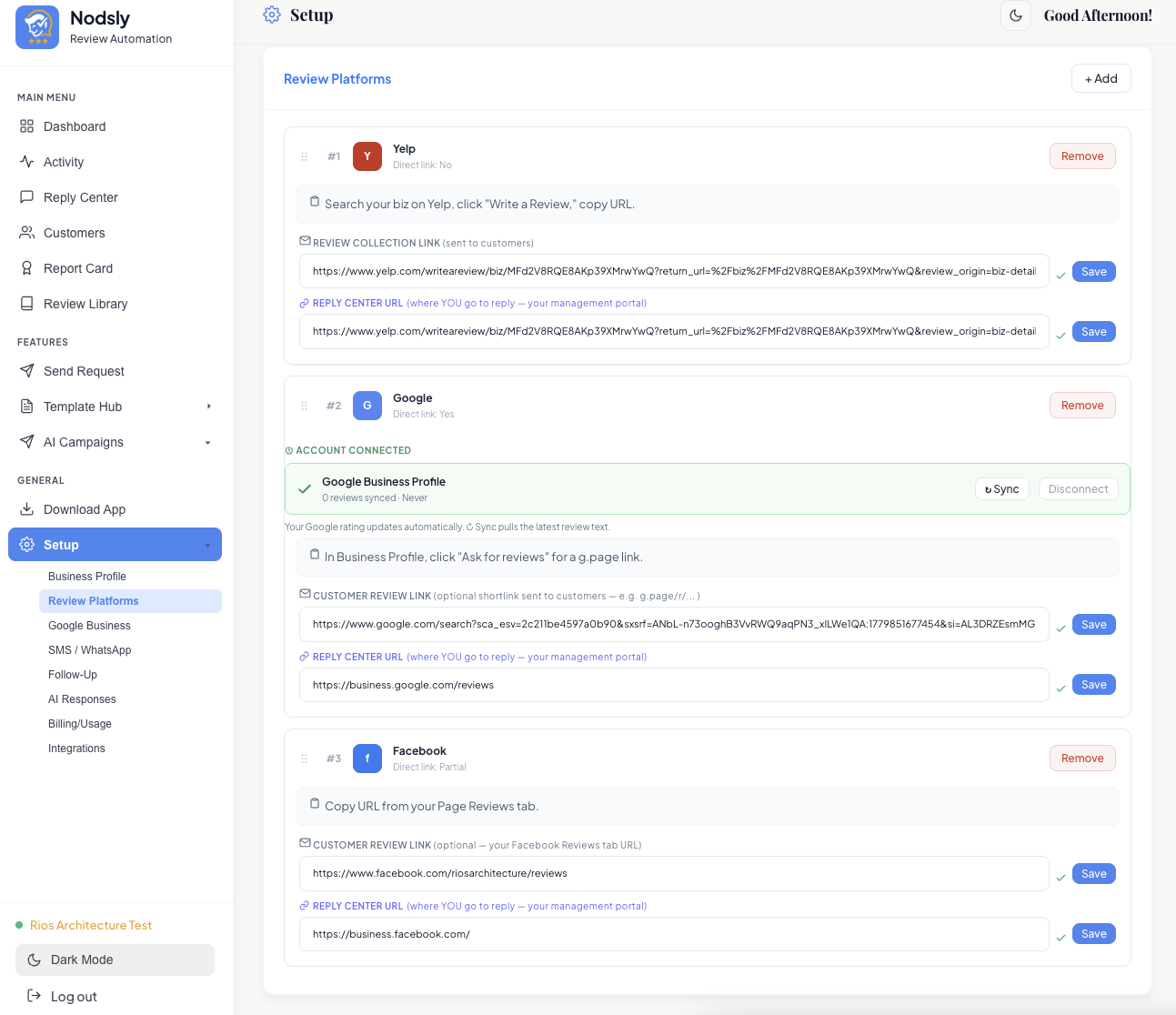Click the green checkmark in Google Business Profile
The height and width of the screenshot is (1015, 1176).
(305, 489)
